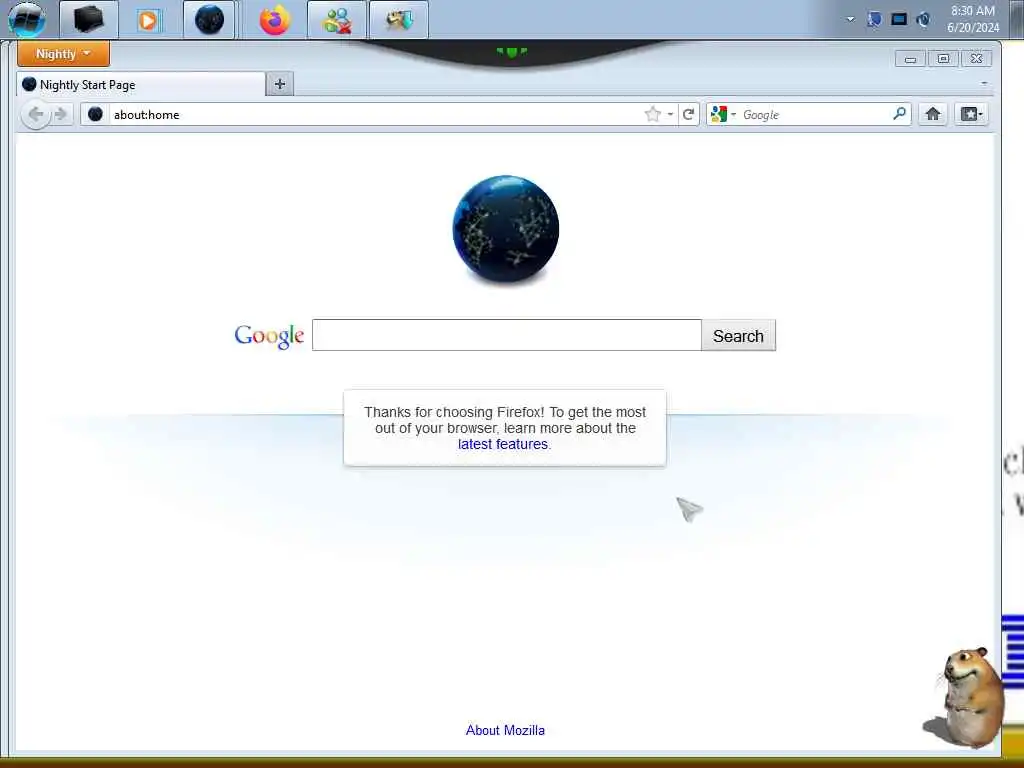Viewport: 1024px width, 768px height.
Task: Launch the media player taskbar icon
Action: (x=149, y=20)
